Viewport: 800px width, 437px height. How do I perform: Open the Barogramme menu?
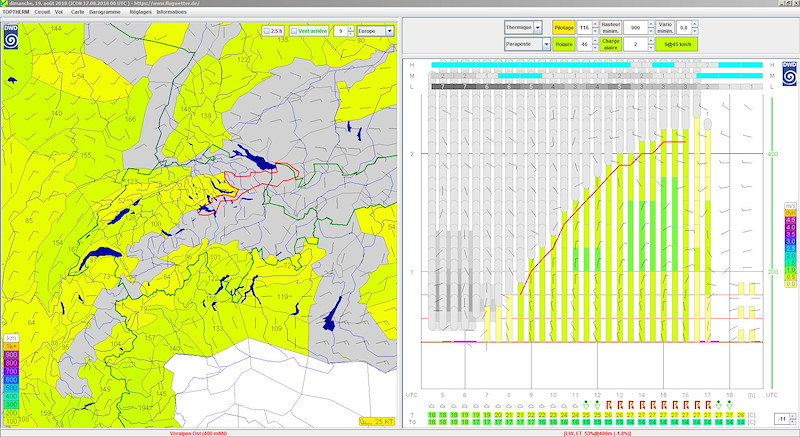(x=105, y=12)
